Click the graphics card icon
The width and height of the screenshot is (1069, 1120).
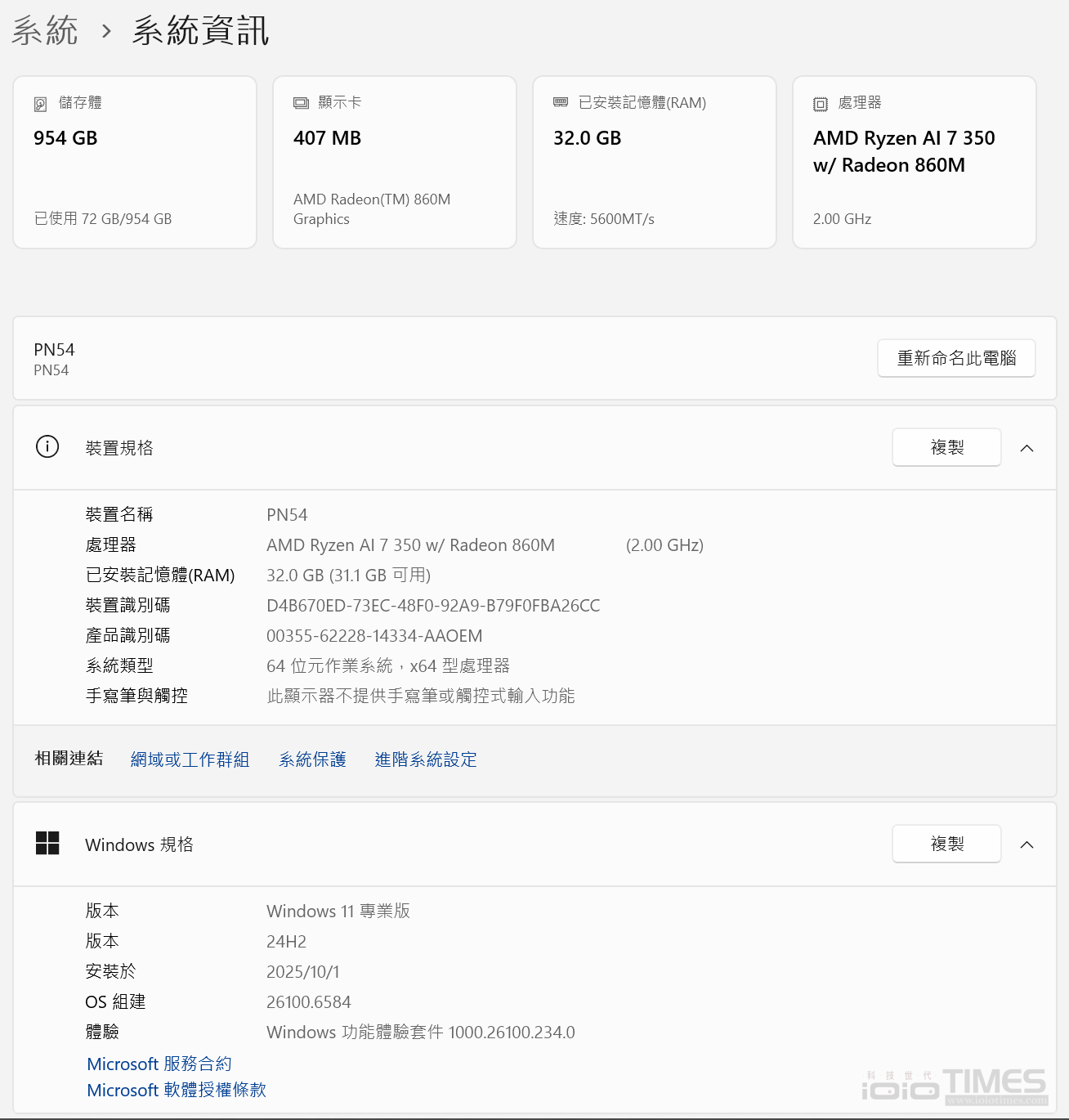pyautogui.click(x=301, y=103)
